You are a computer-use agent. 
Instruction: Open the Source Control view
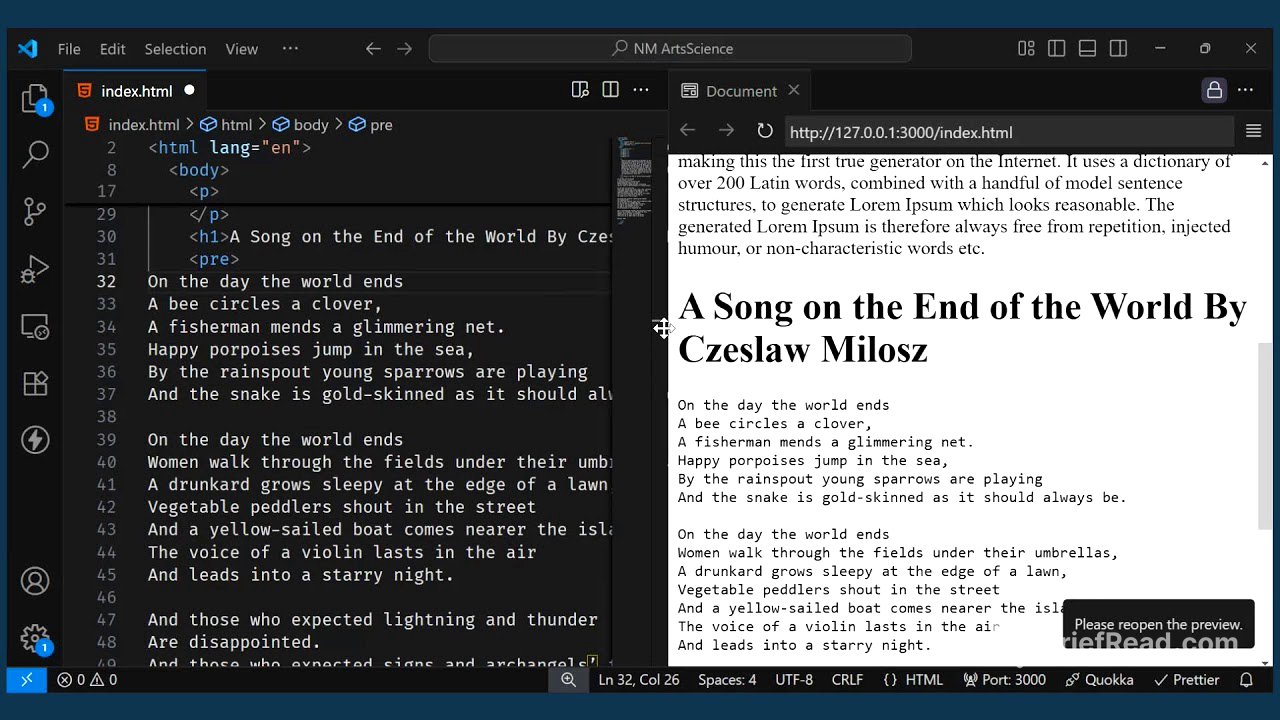(35, 211)
